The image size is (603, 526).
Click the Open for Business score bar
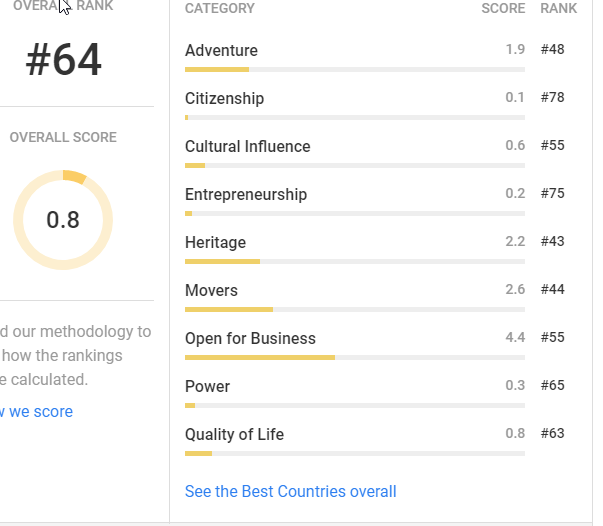(x=354, y=357)
